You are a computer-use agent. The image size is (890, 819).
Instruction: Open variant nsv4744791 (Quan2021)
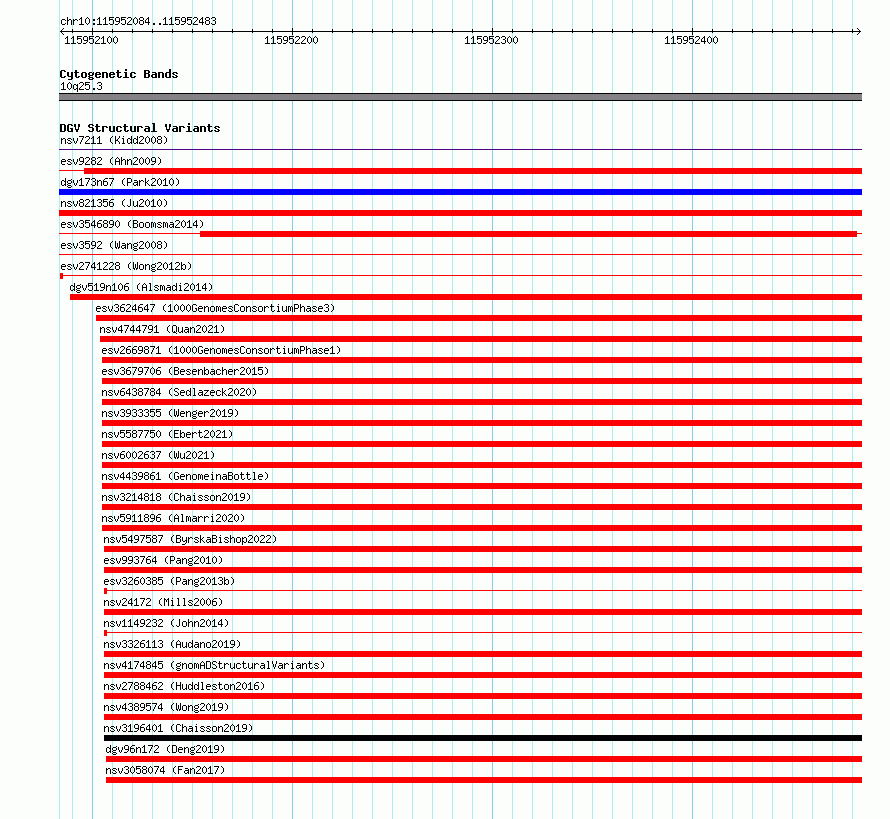coord(162,329)
